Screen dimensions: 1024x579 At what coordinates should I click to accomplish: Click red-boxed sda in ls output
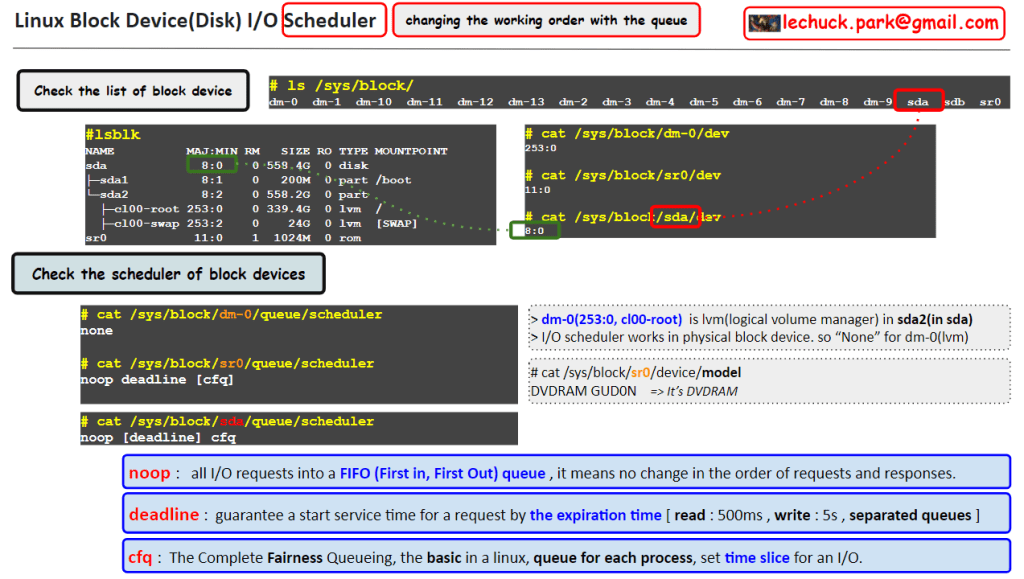[918, 102]
